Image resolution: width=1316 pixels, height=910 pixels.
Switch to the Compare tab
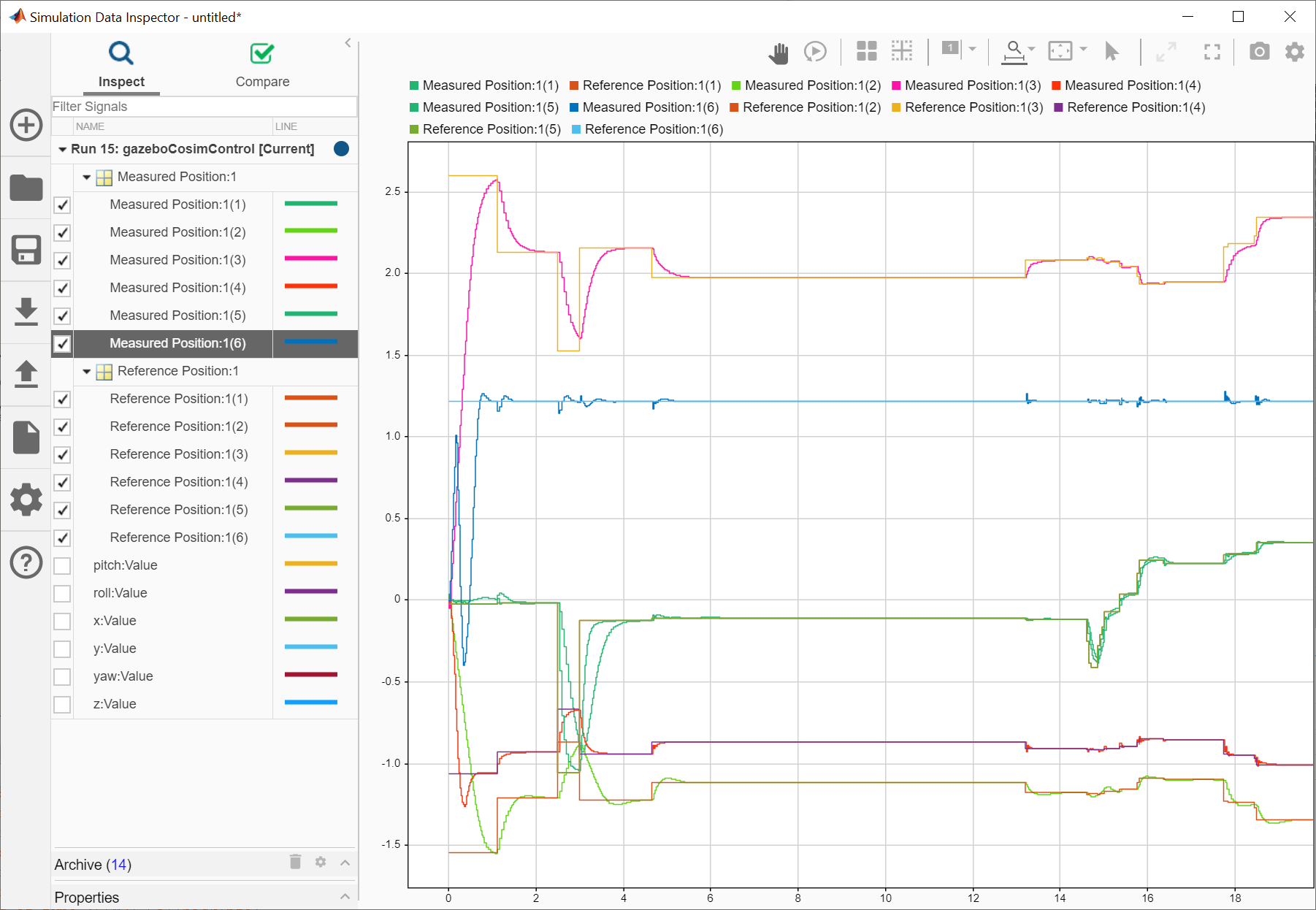click(262, 64)
